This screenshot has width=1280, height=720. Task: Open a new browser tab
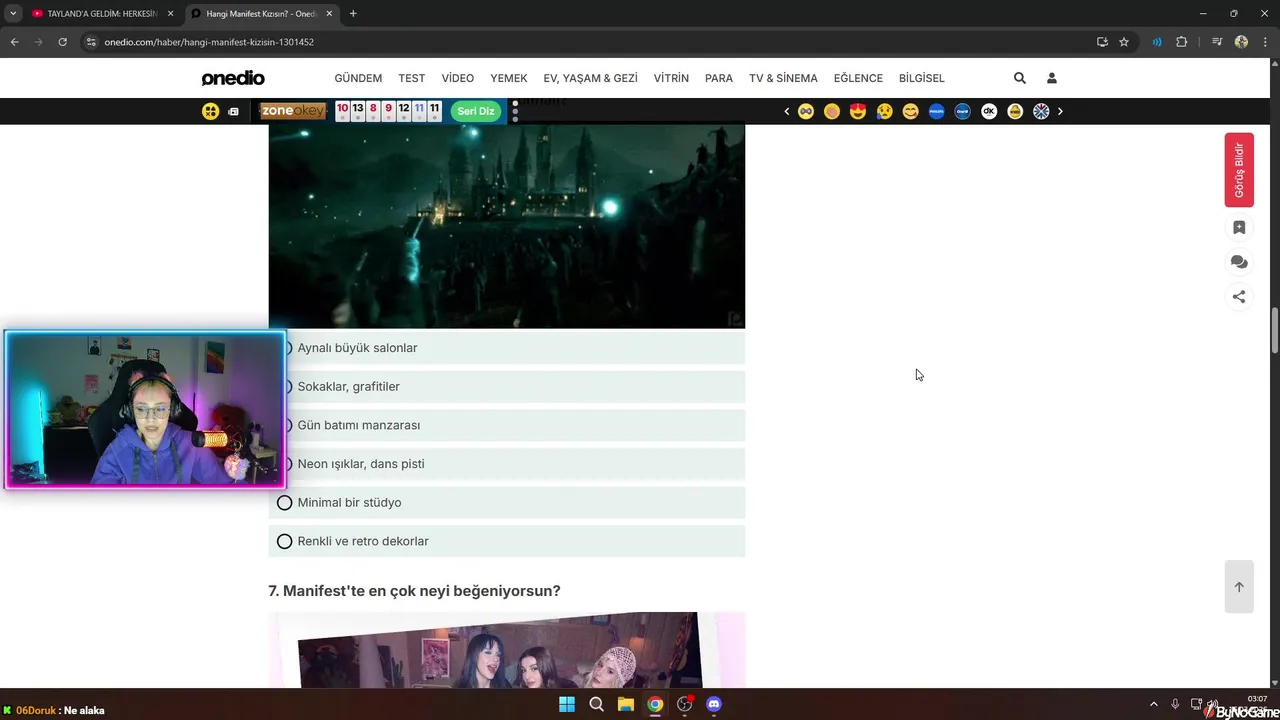point(353,14)
